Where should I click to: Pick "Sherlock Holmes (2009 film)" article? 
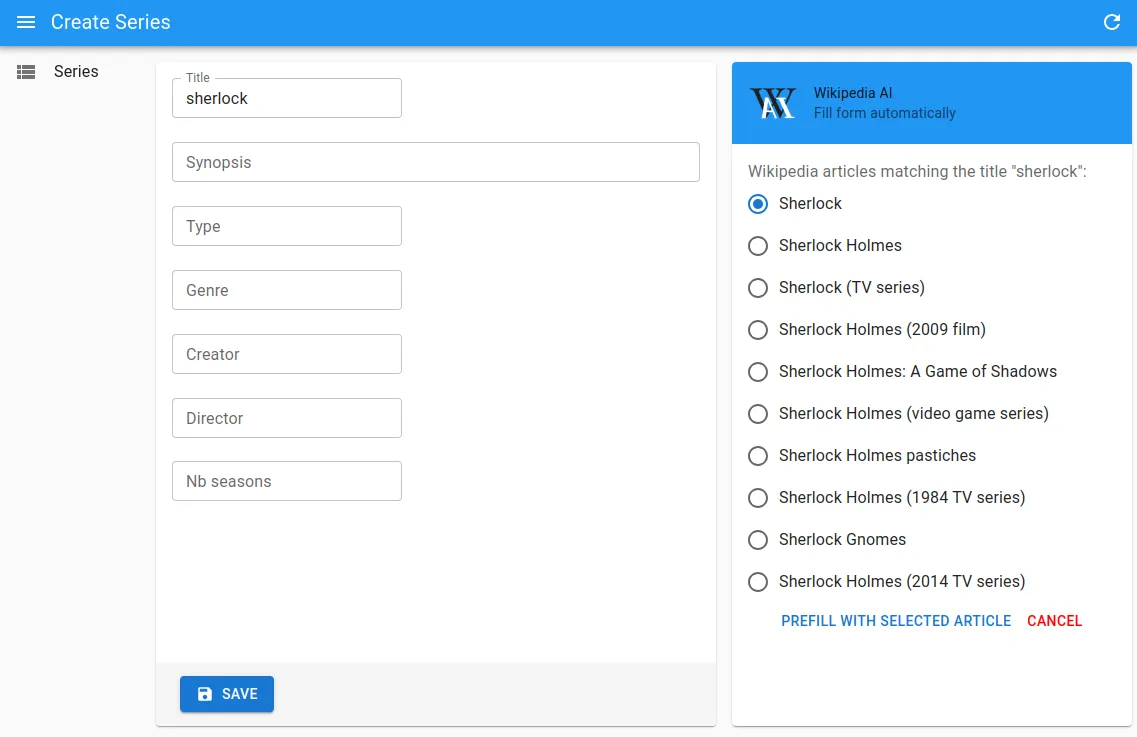coord(758,330)
